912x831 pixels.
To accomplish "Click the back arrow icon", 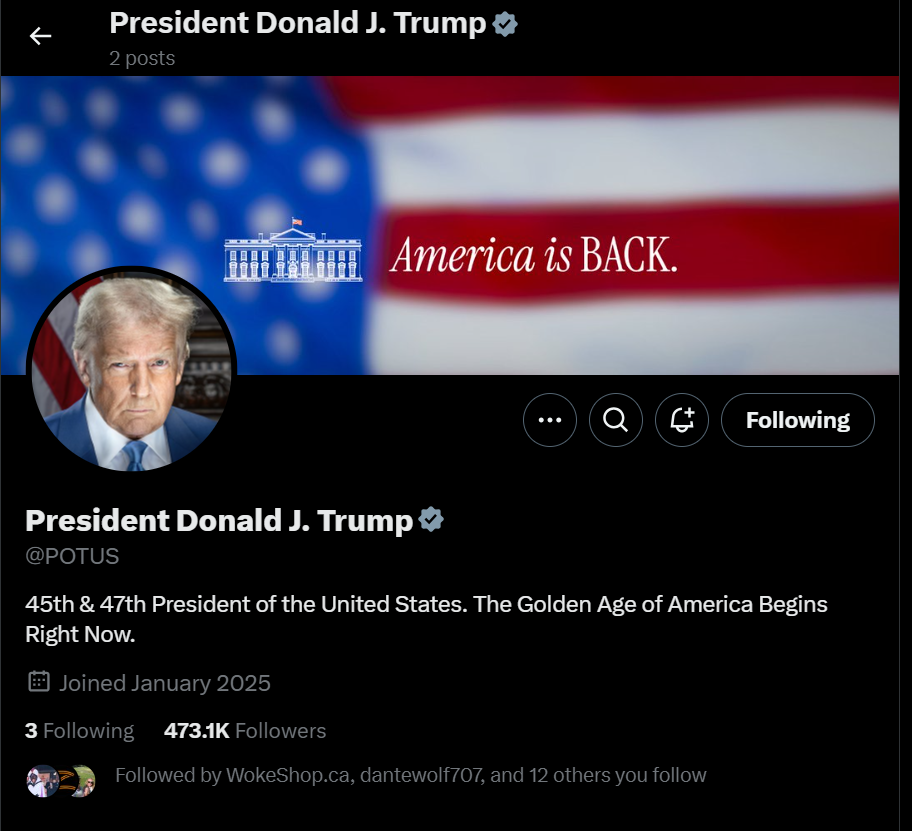I will [40, 36].
